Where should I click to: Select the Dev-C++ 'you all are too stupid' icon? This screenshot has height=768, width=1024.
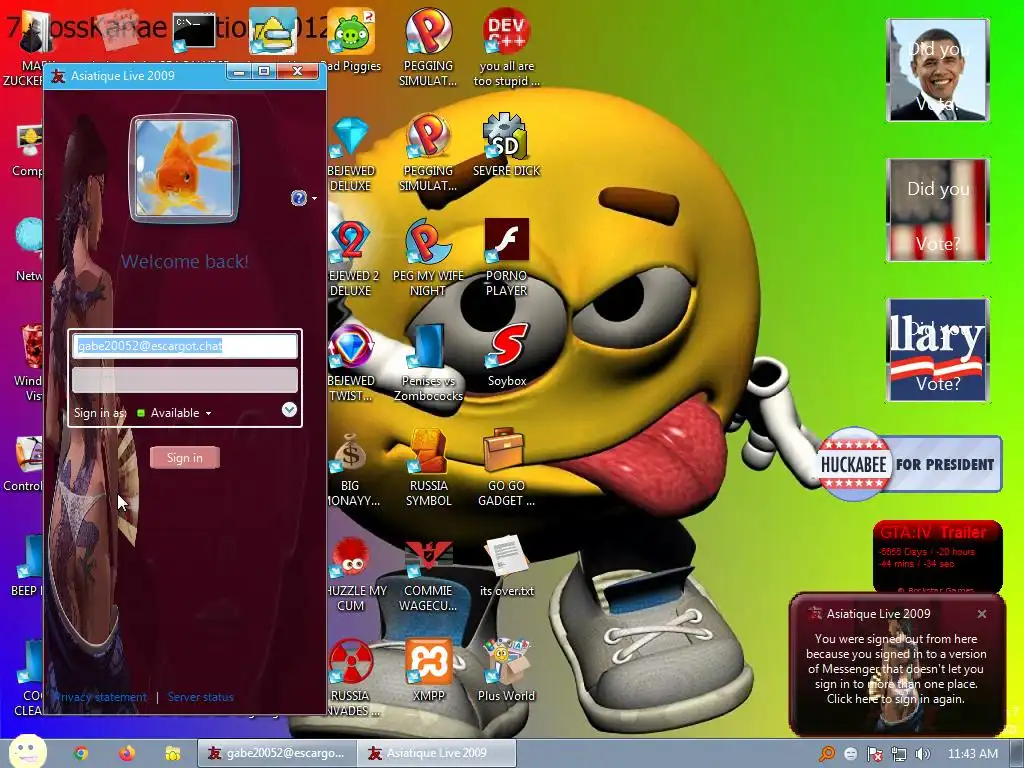pos(506,48)
